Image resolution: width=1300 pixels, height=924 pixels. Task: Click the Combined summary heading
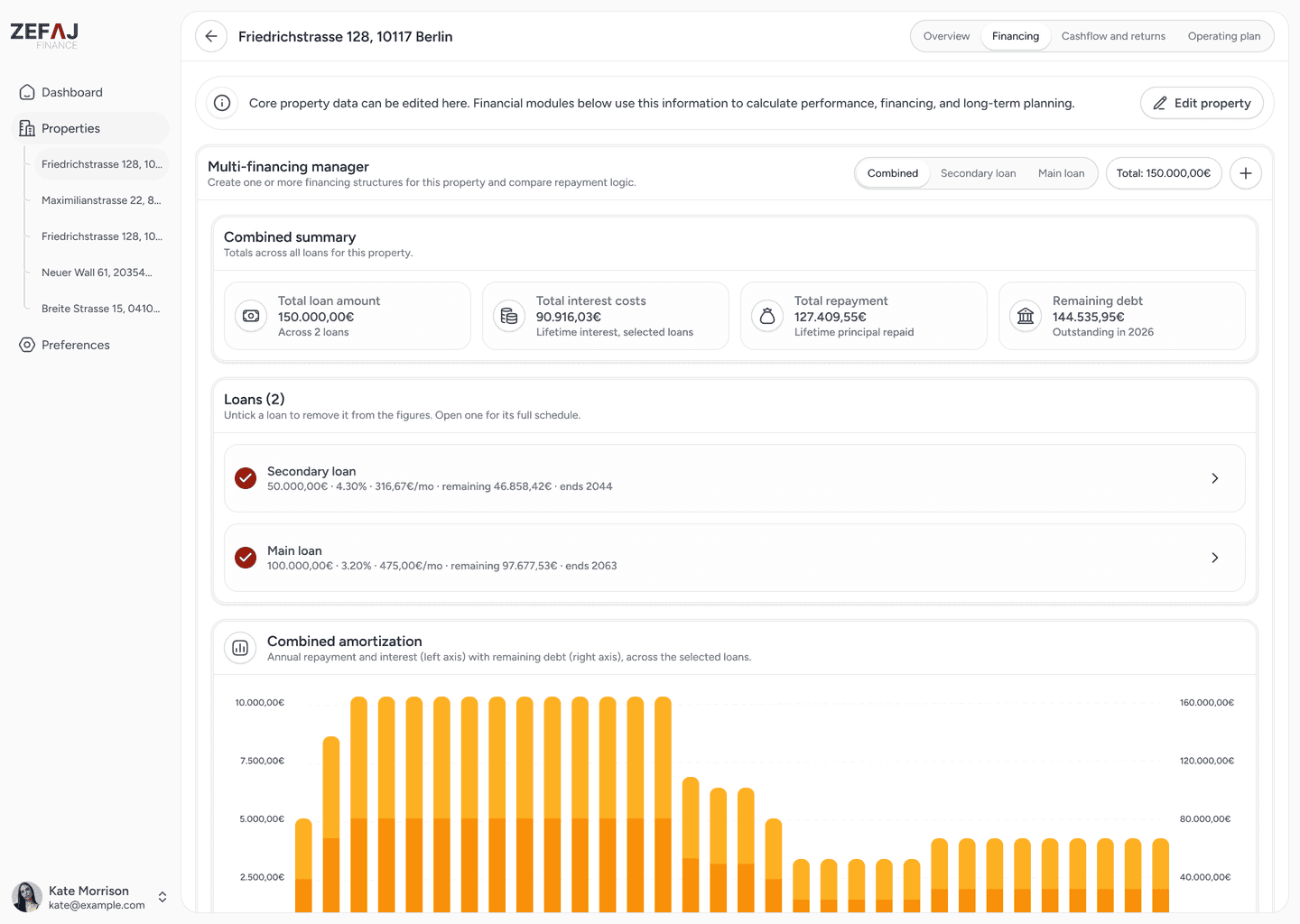tap(290, 236)
